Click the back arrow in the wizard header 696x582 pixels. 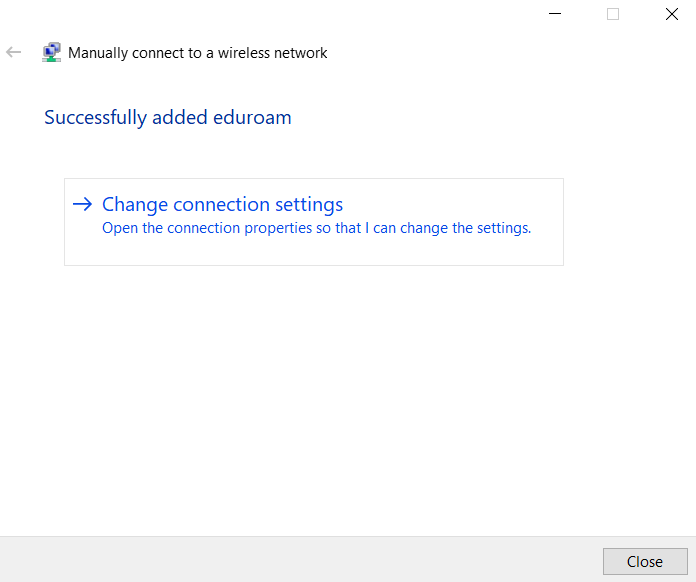click(x=13, y=52)
